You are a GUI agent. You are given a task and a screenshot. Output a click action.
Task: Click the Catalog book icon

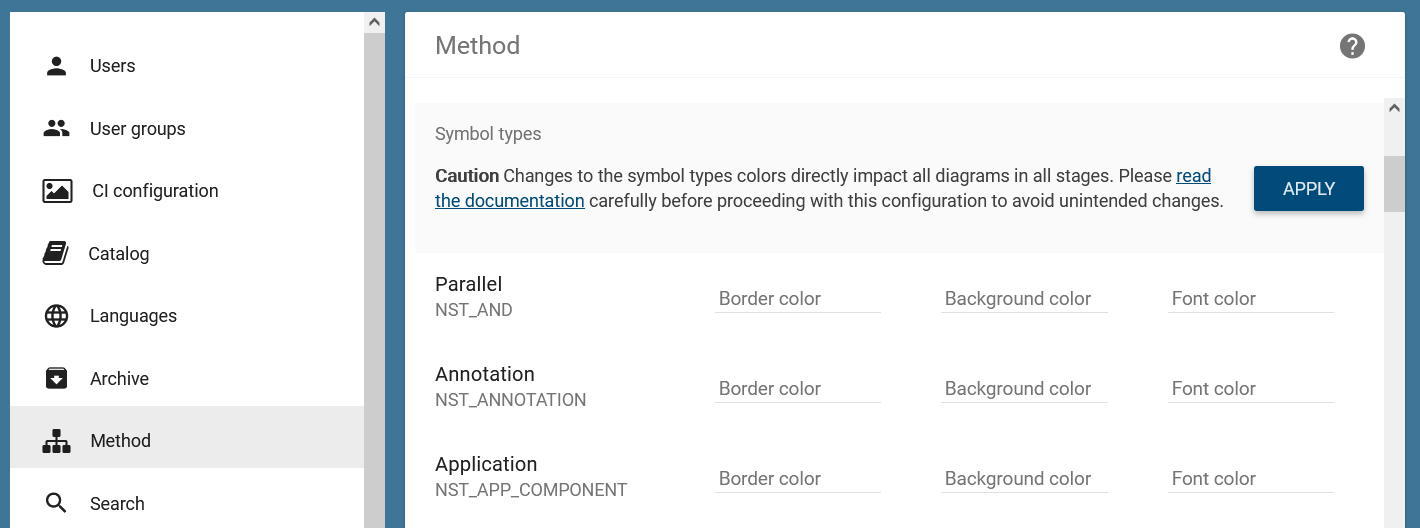tap(56, 253)
